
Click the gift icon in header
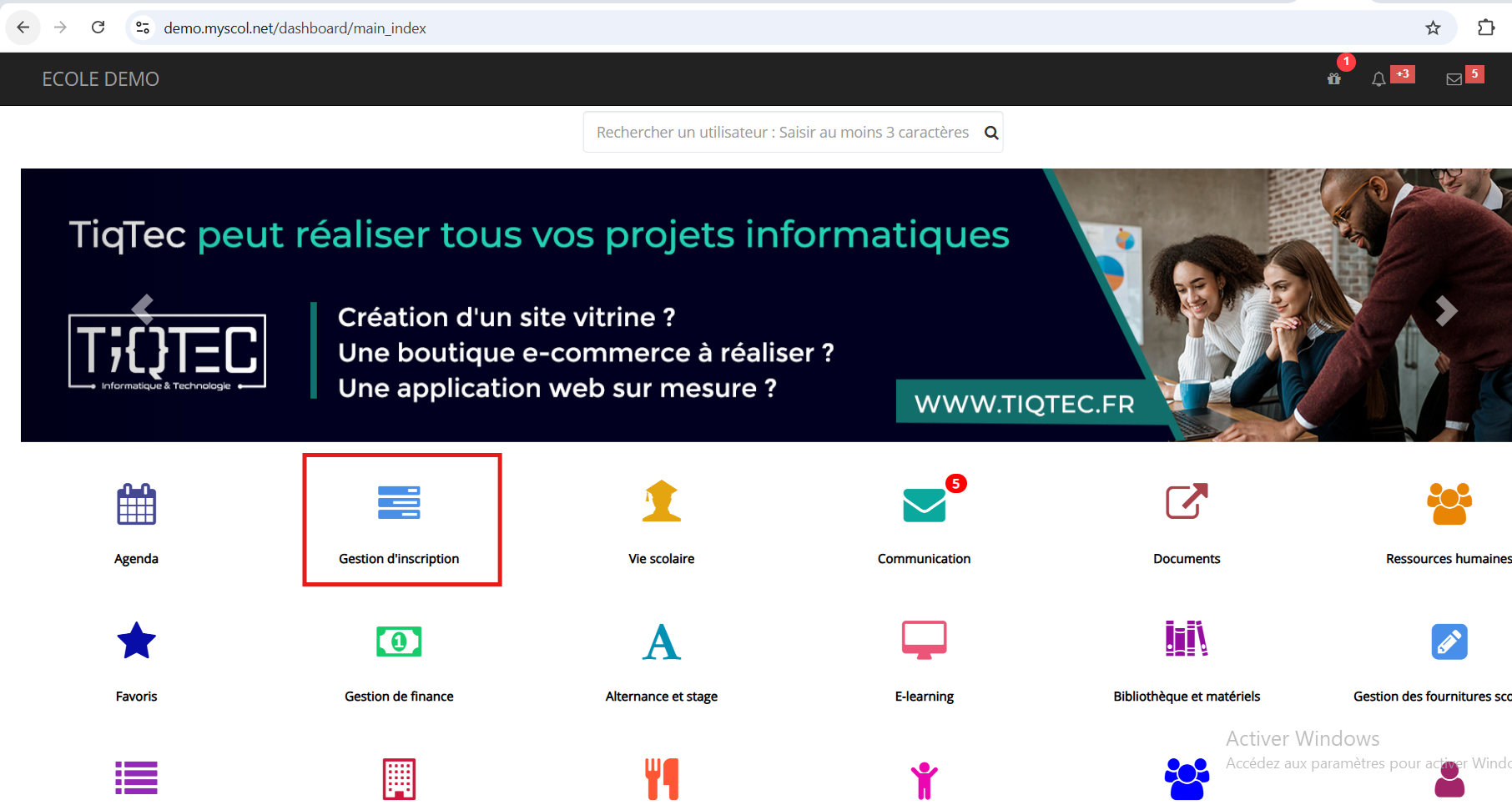pos(1334,79)
